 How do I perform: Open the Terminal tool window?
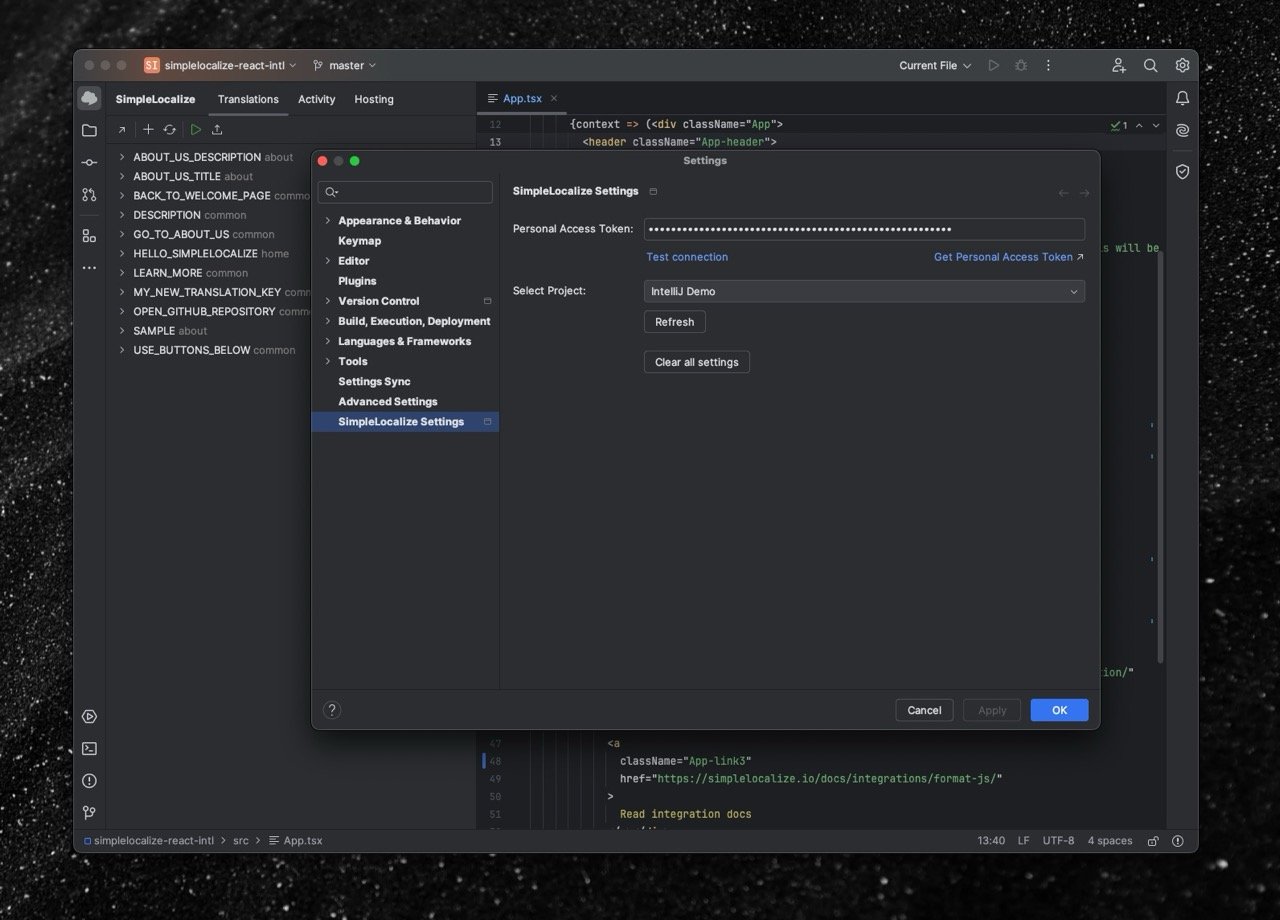coord(90,748)
